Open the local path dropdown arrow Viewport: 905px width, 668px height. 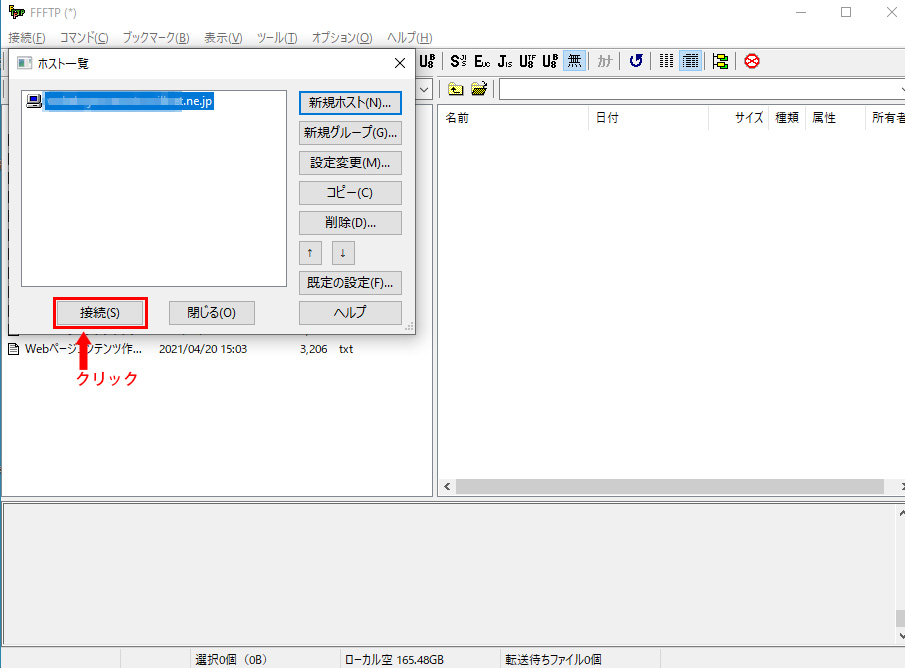coord(424,89)
